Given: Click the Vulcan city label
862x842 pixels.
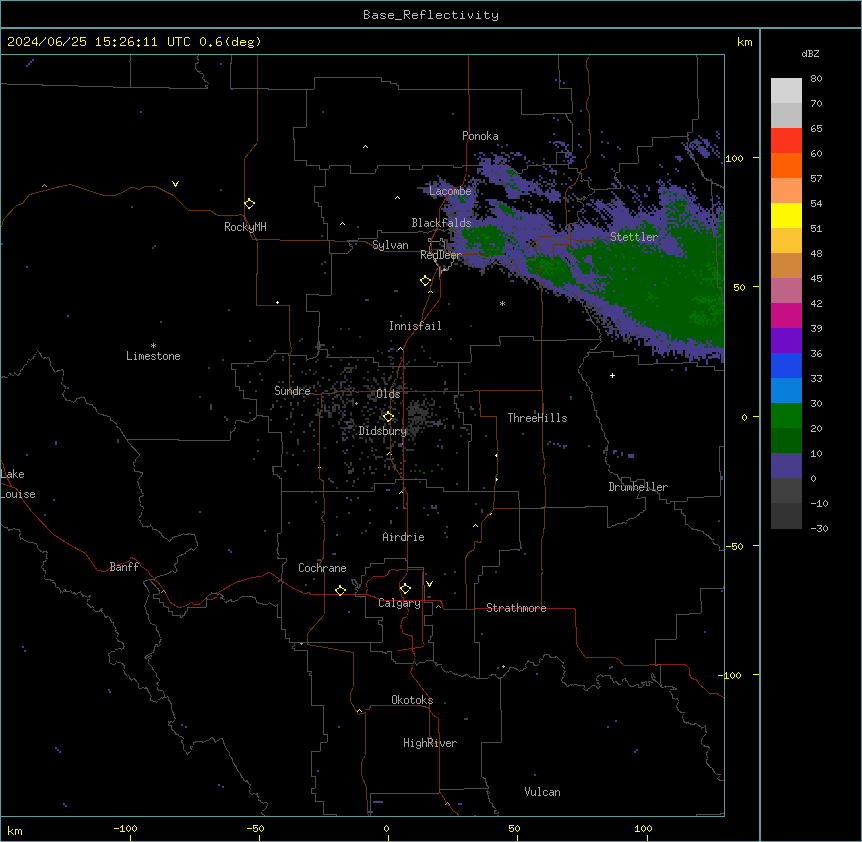Looking at the screenshot, I should (542, 792).
